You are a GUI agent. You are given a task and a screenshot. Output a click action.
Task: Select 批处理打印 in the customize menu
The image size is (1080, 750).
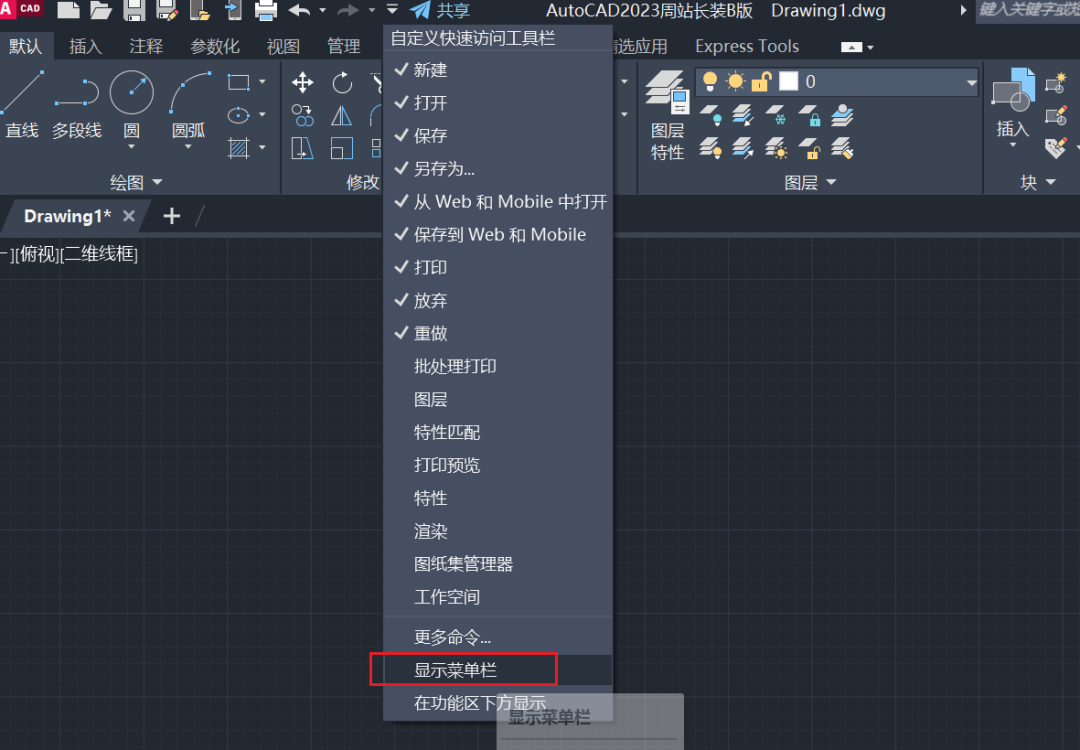click(x=498, y=366)
